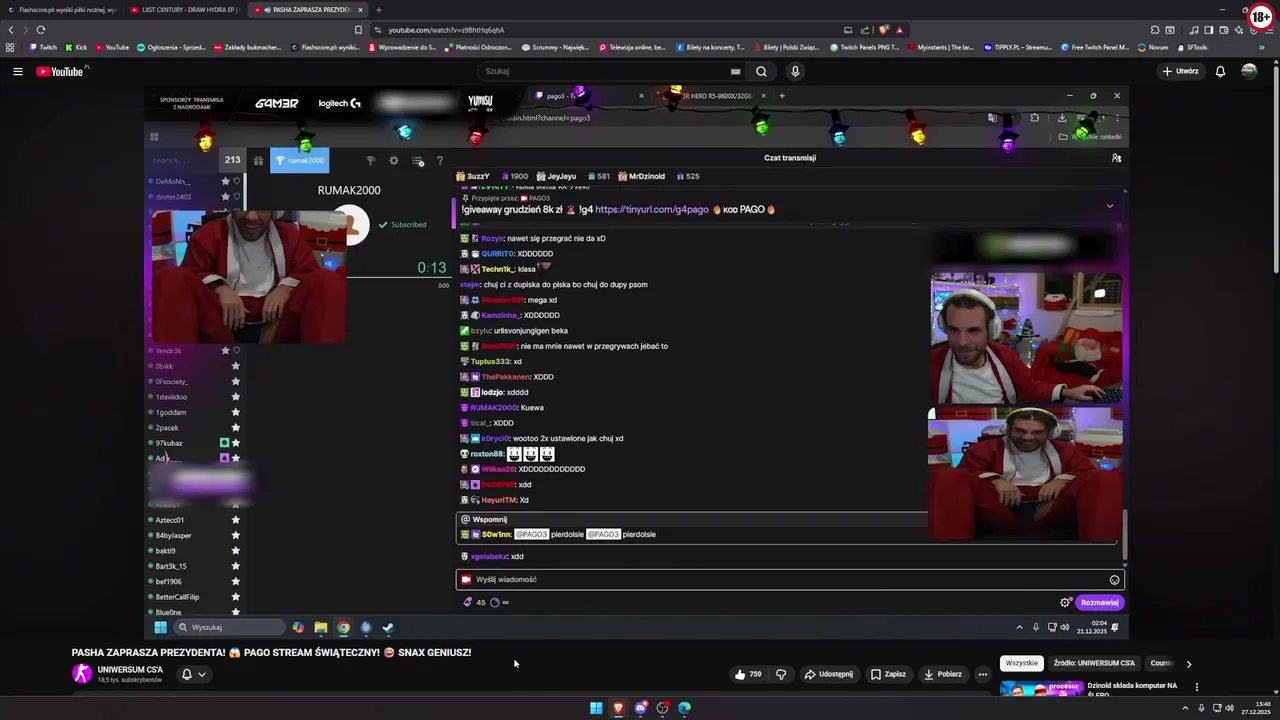
Task: Toggle star for user Bart3k_15
Action: pyautogui.click(x=236, y=566)
